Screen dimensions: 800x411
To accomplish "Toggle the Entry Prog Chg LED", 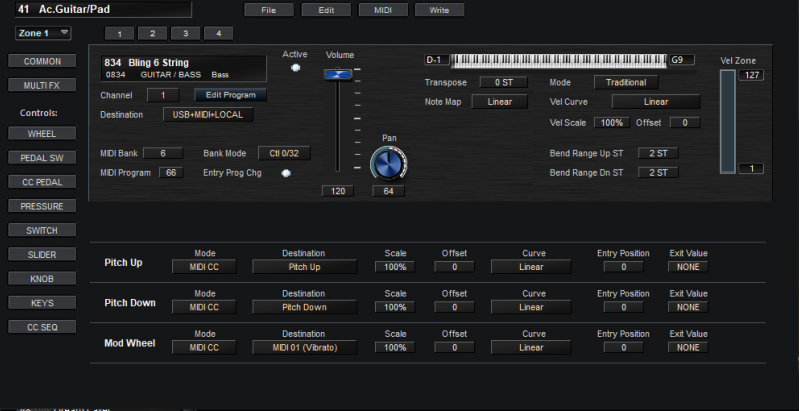I will (287, 172).
